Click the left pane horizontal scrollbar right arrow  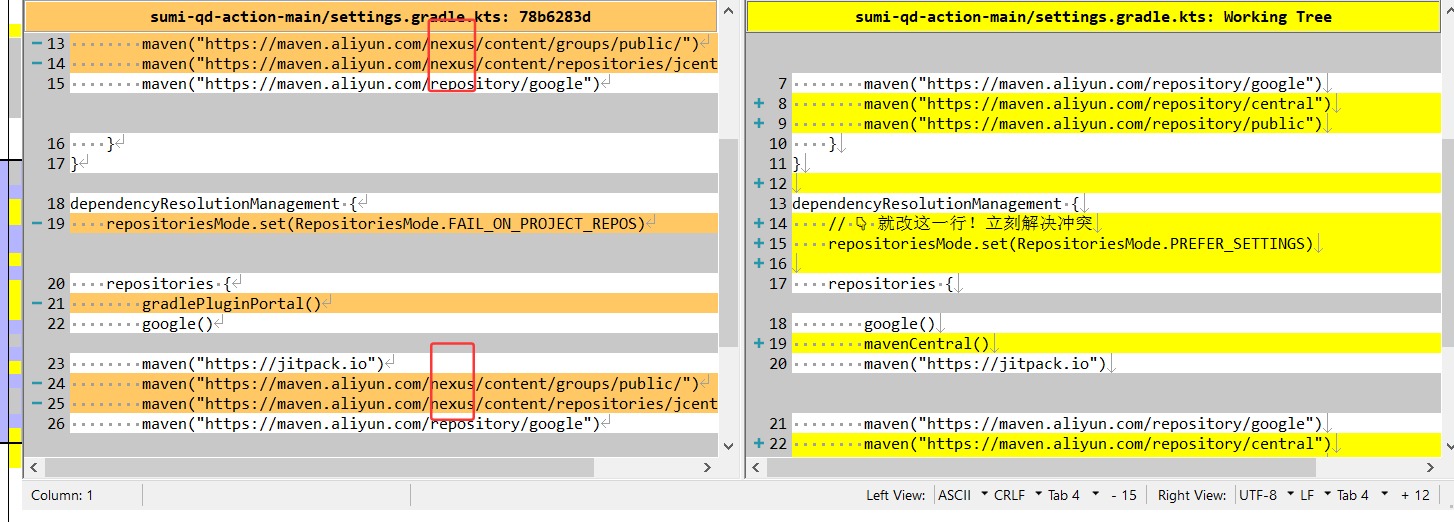pos(709,467)
